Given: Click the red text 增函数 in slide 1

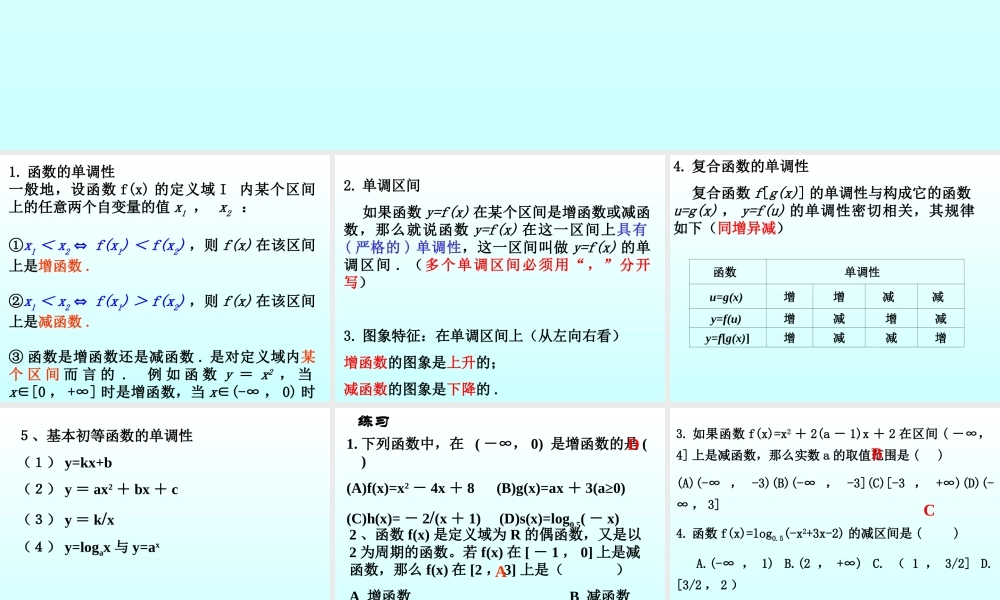Looking at the screenshot, I should tap(60, 265).
